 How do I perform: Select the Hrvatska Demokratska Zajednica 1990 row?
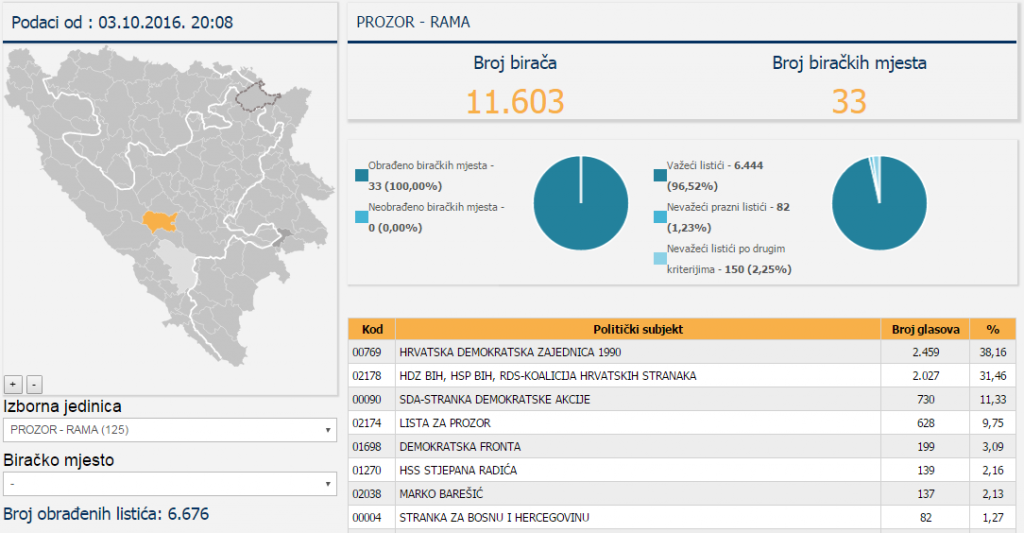pyautogui.click(x=638, y=352)
